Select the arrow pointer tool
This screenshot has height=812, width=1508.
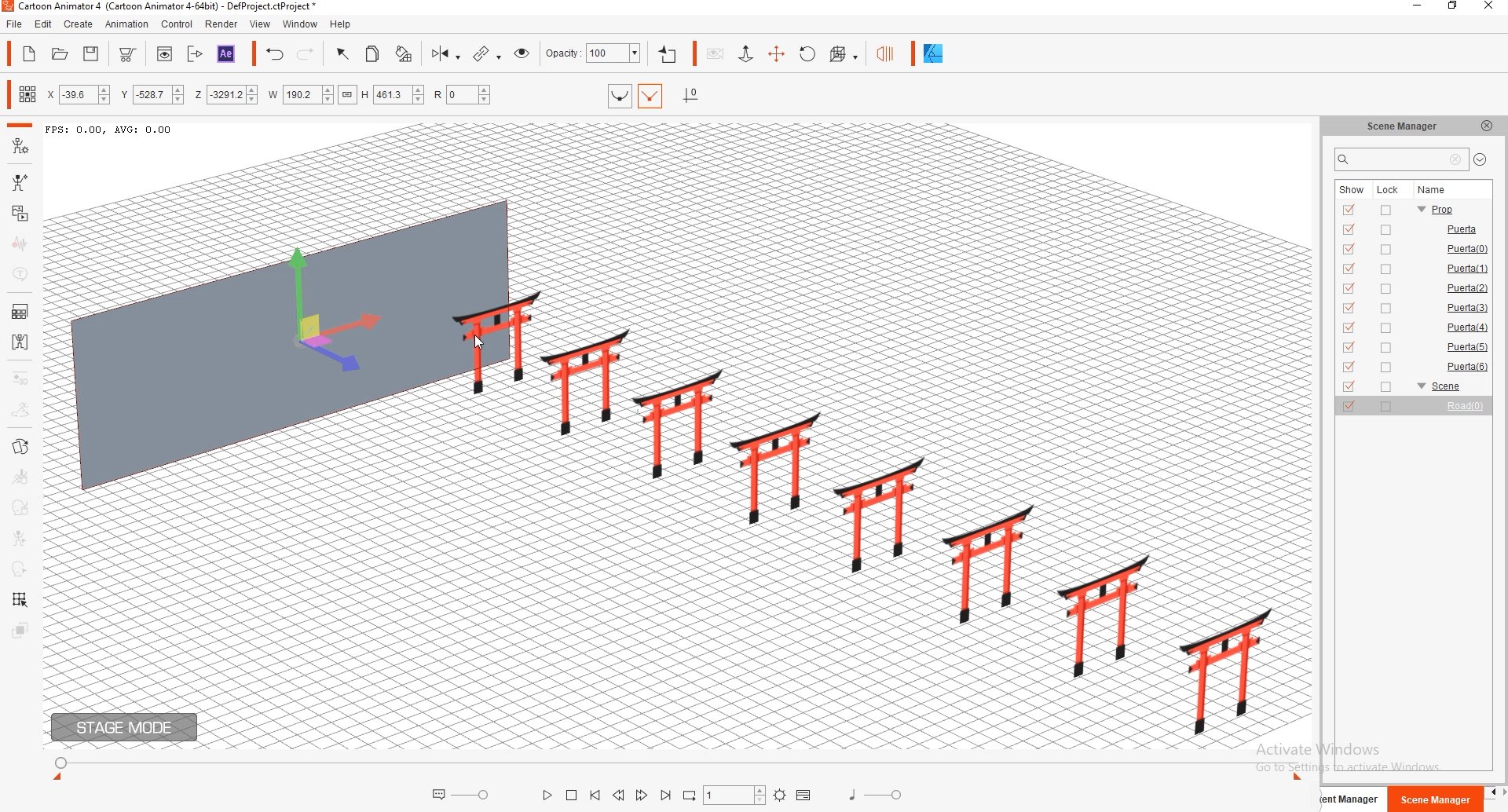point(342,54)
